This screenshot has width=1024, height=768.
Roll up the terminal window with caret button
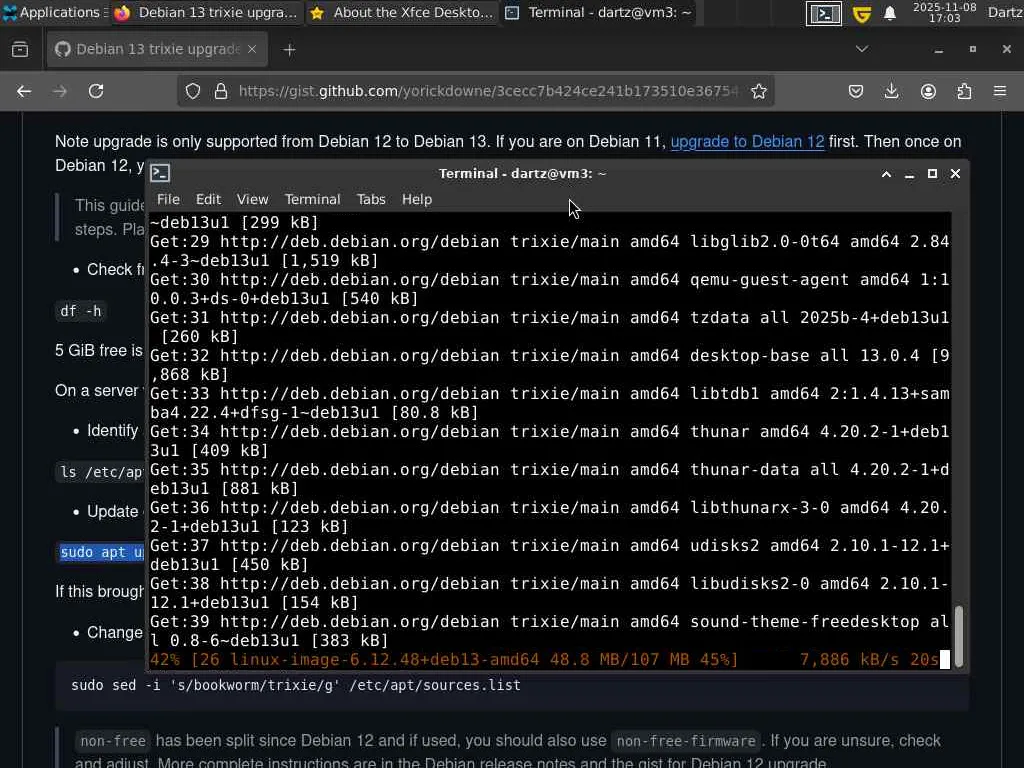[x=886, y=174]
